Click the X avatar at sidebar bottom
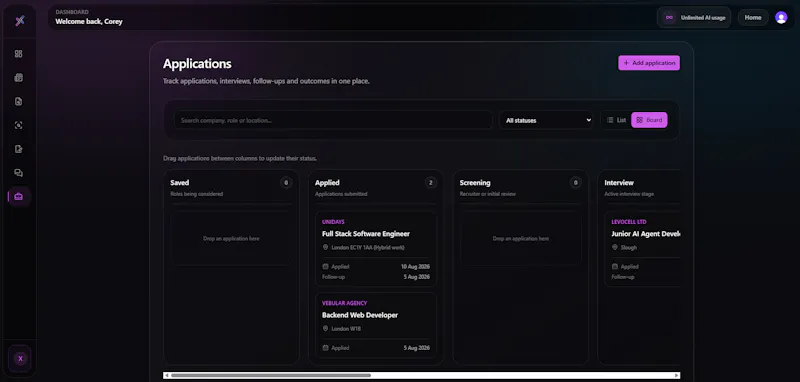Image resolution: width=800 pixels, height=382 pixels. click(x=20, y=359)
